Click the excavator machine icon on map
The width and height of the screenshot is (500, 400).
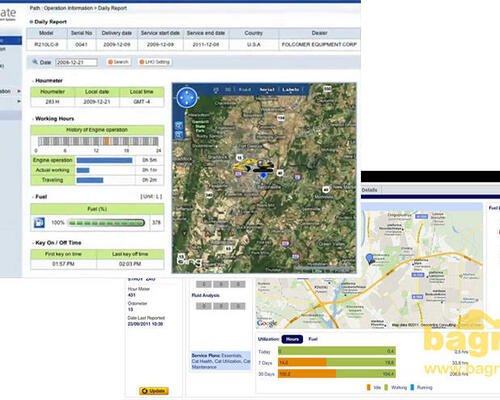tap(253, 165)
